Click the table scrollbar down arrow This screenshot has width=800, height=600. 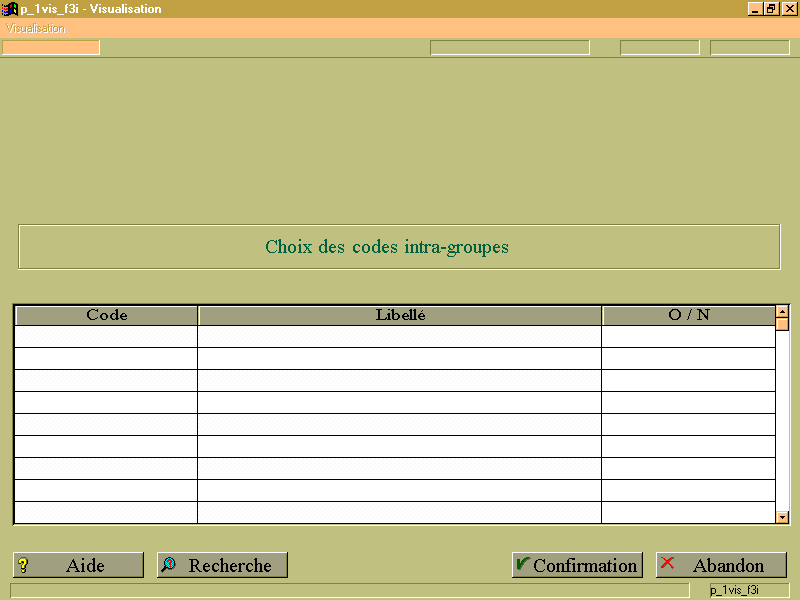pos(782,517)
